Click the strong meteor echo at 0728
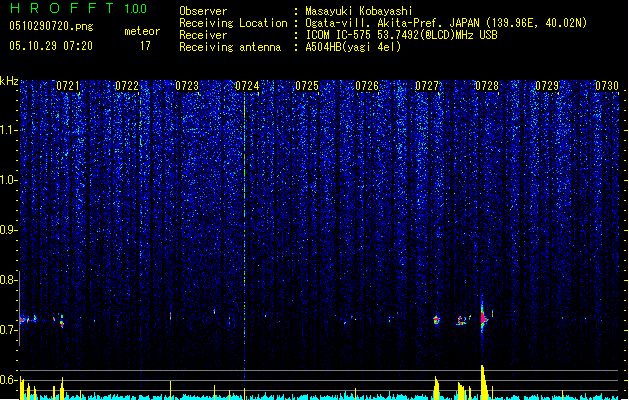This screenshot has width=629, height=400. point(483,318)
